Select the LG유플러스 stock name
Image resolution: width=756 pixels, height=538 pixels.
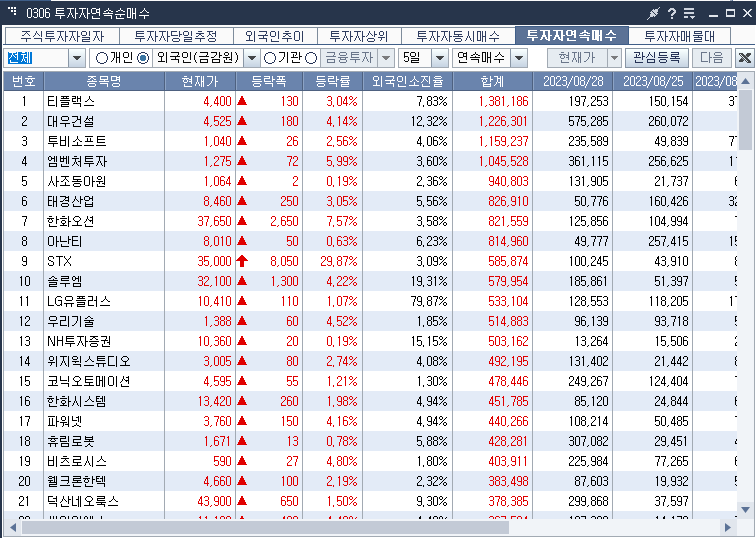79,301
